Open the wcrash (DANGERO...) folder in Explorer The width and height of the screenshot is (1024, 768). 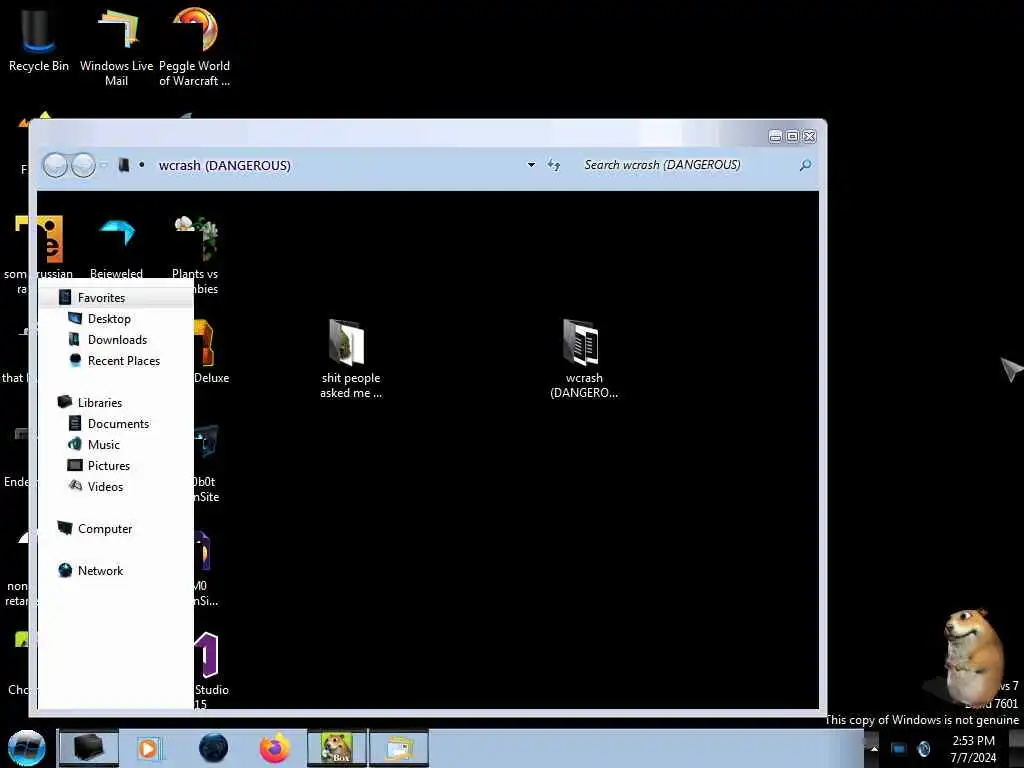[584, 359]
